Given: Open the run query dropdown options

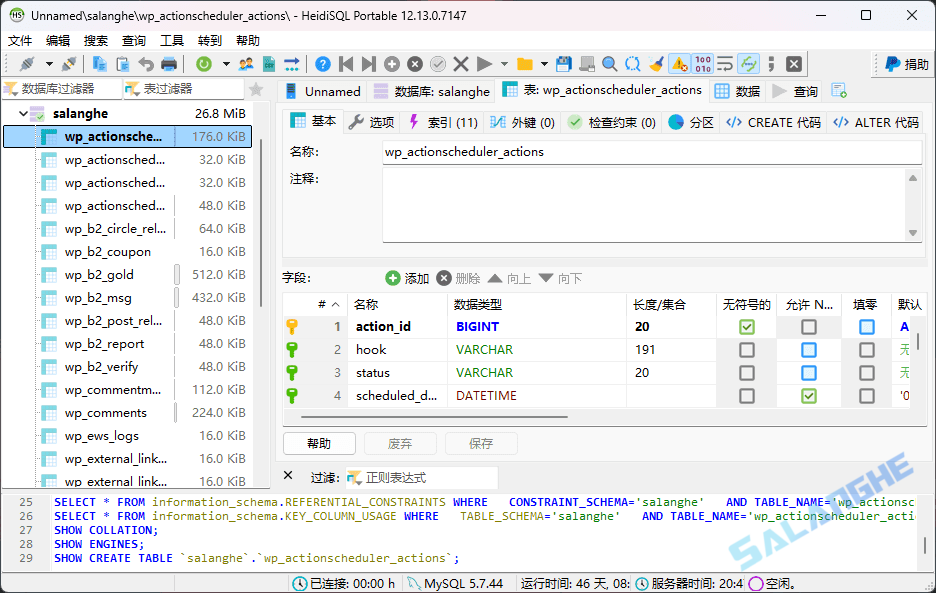Looking at the screenshot, I should coord(503,64).
